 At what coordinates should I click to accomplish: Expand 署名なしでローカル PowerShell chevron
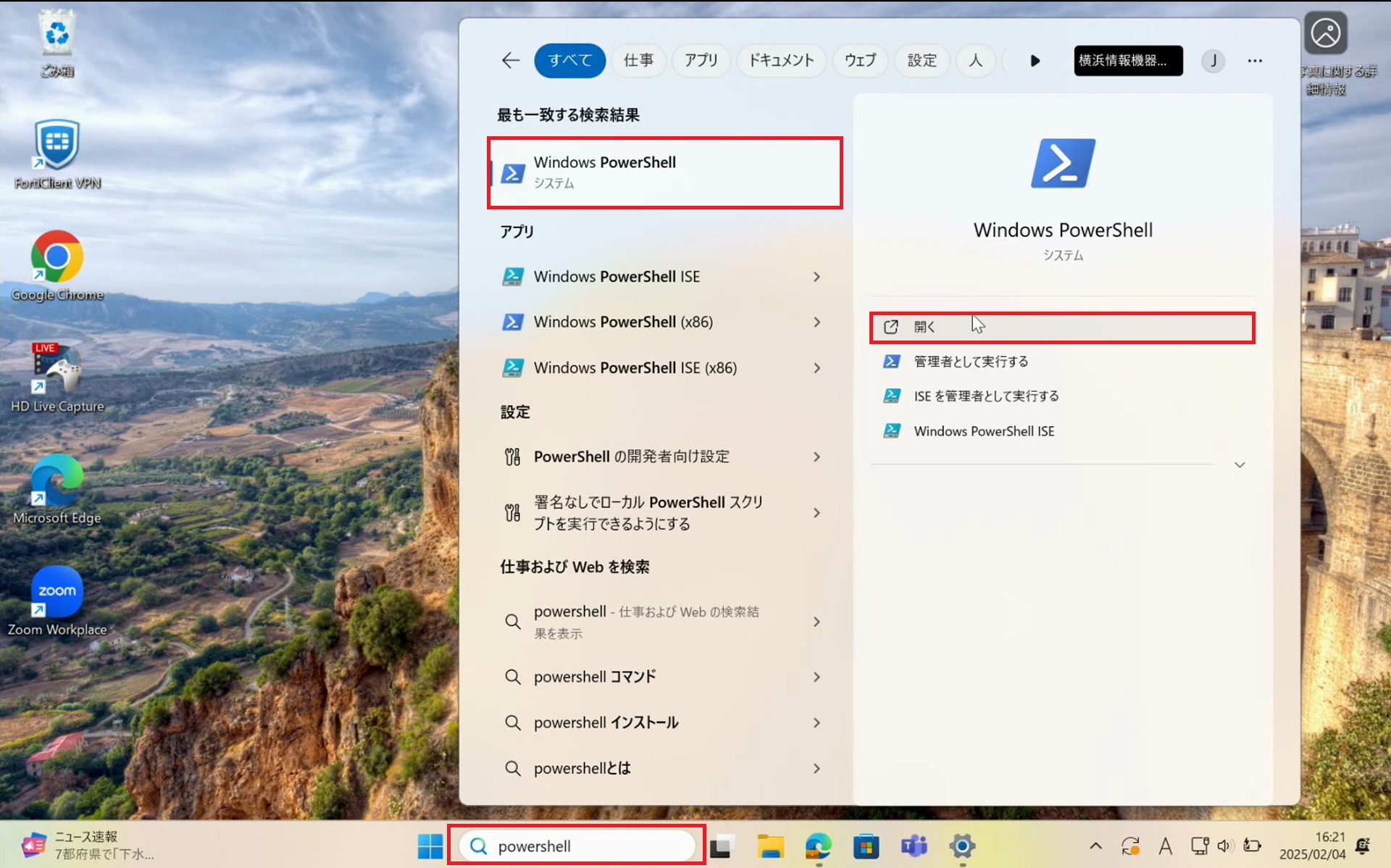[816, 513]
